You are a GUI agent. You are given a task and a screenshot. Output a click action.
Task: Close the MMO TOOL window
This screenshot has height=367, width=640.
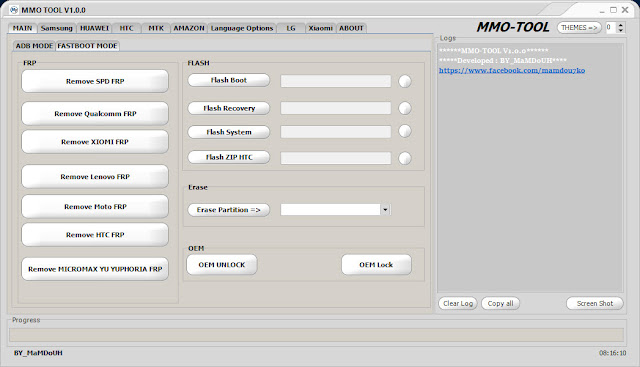[x=625, y=10]
